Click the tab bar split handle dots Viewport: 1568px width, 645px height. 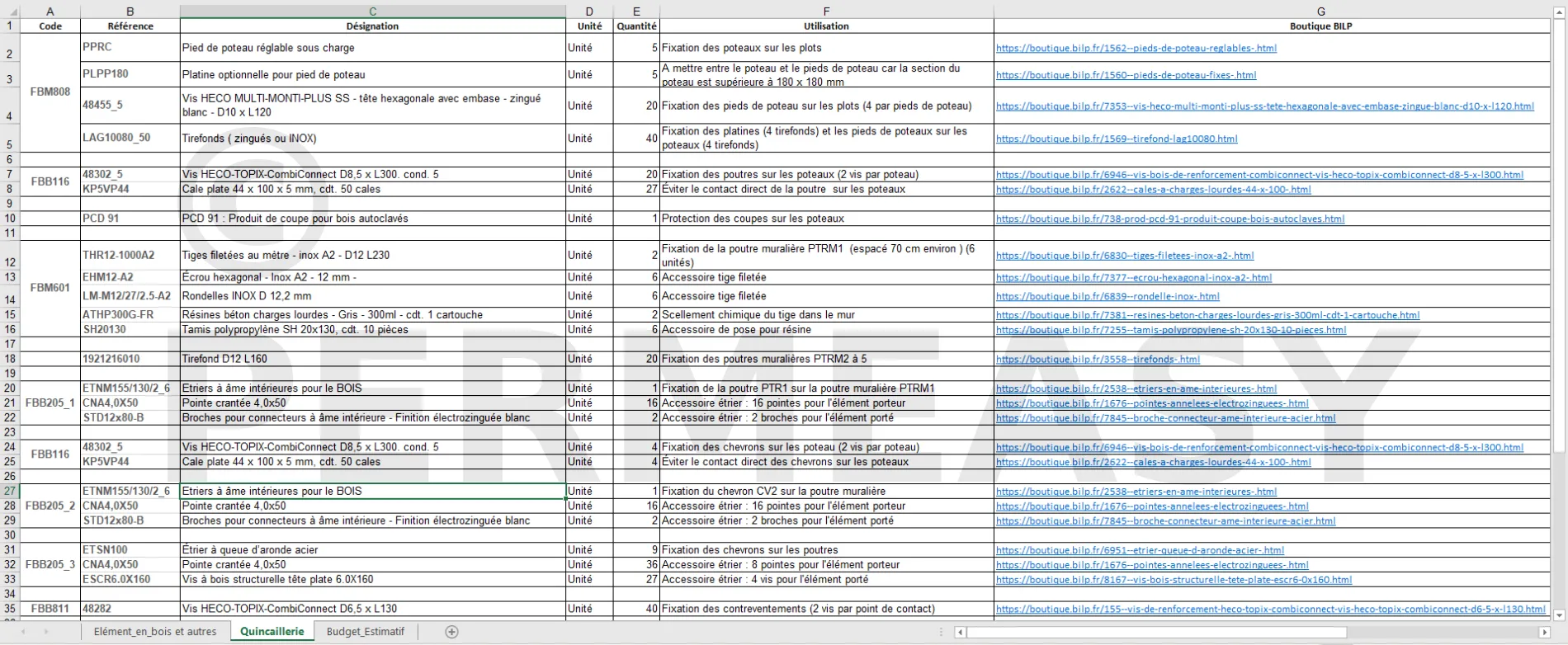pyautogui.click(x=940, y=633)
